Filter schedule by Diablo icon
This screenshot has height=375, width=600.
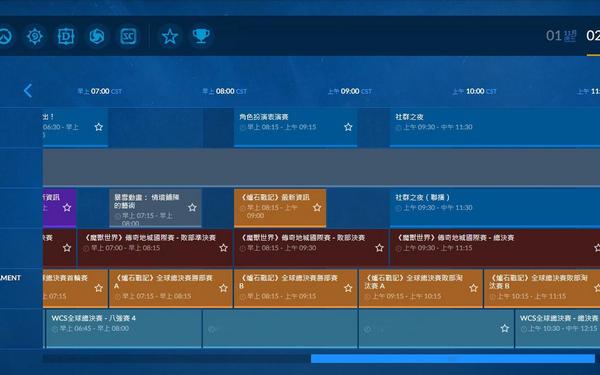pos(66,36)
